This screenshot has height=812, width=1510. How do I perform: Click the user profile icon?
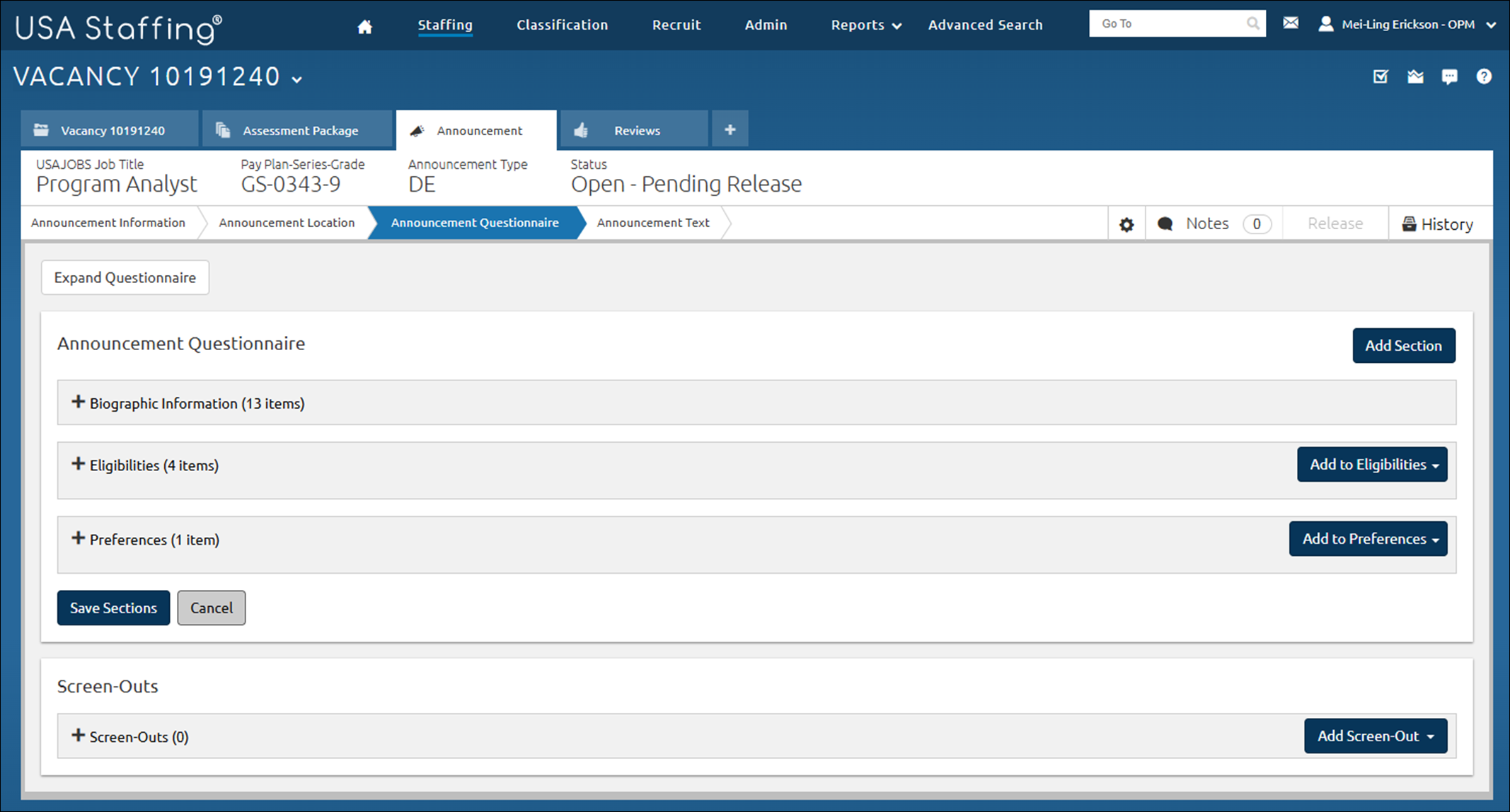pos(1325,24)
